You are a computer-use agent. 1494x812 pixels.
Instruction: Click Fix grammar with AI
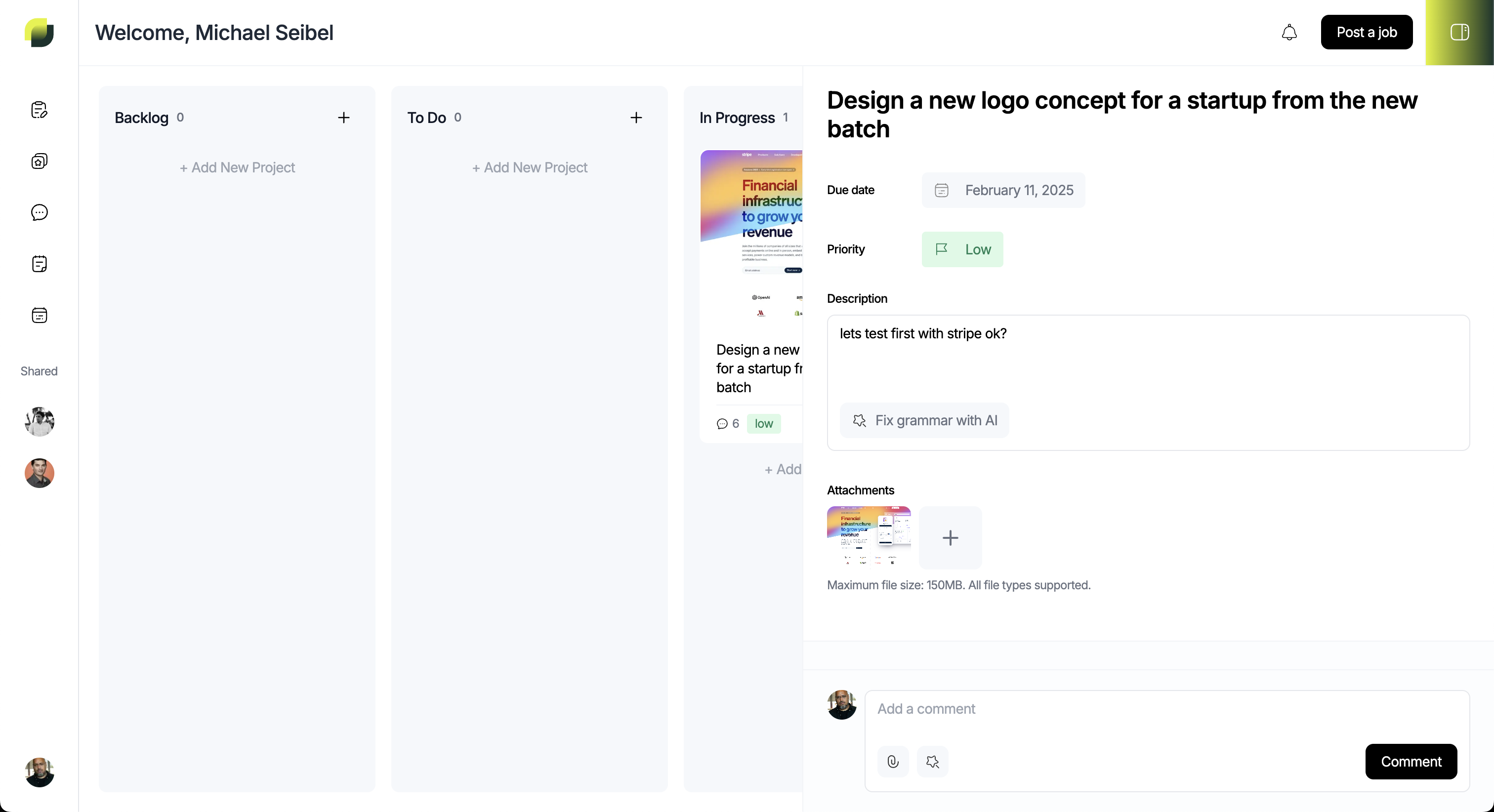pyautogui.click(x=924, y=420)
